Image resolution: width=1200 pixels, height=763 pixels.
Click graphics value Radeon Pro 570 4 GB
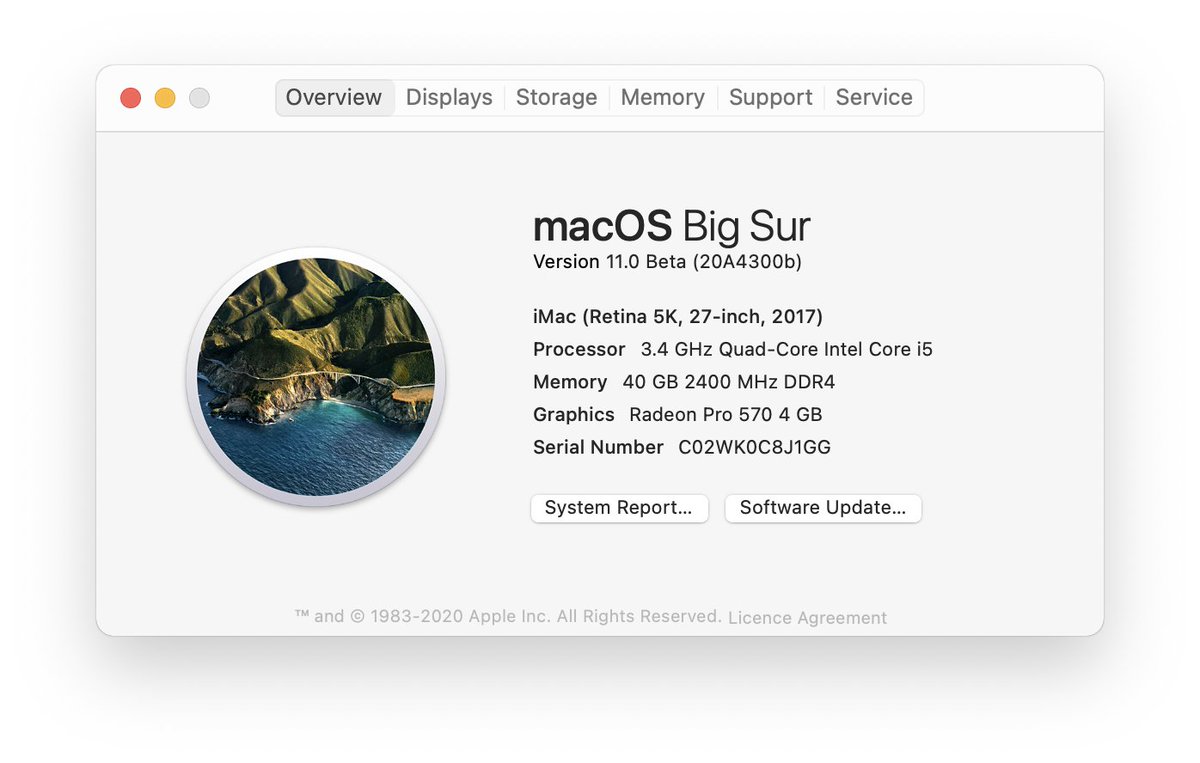point(726,414)
